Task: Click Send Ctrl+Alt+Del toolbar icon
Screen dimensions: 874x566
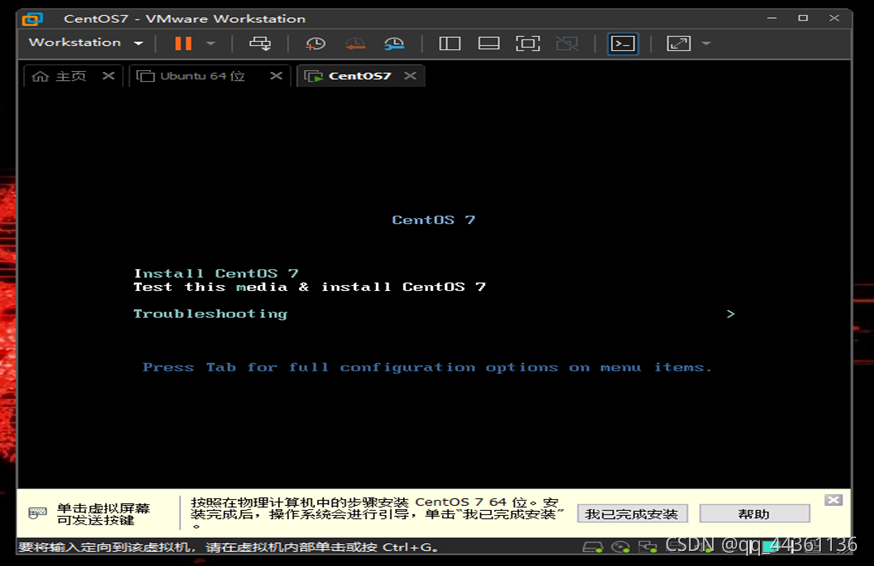Action: point(260,43)
